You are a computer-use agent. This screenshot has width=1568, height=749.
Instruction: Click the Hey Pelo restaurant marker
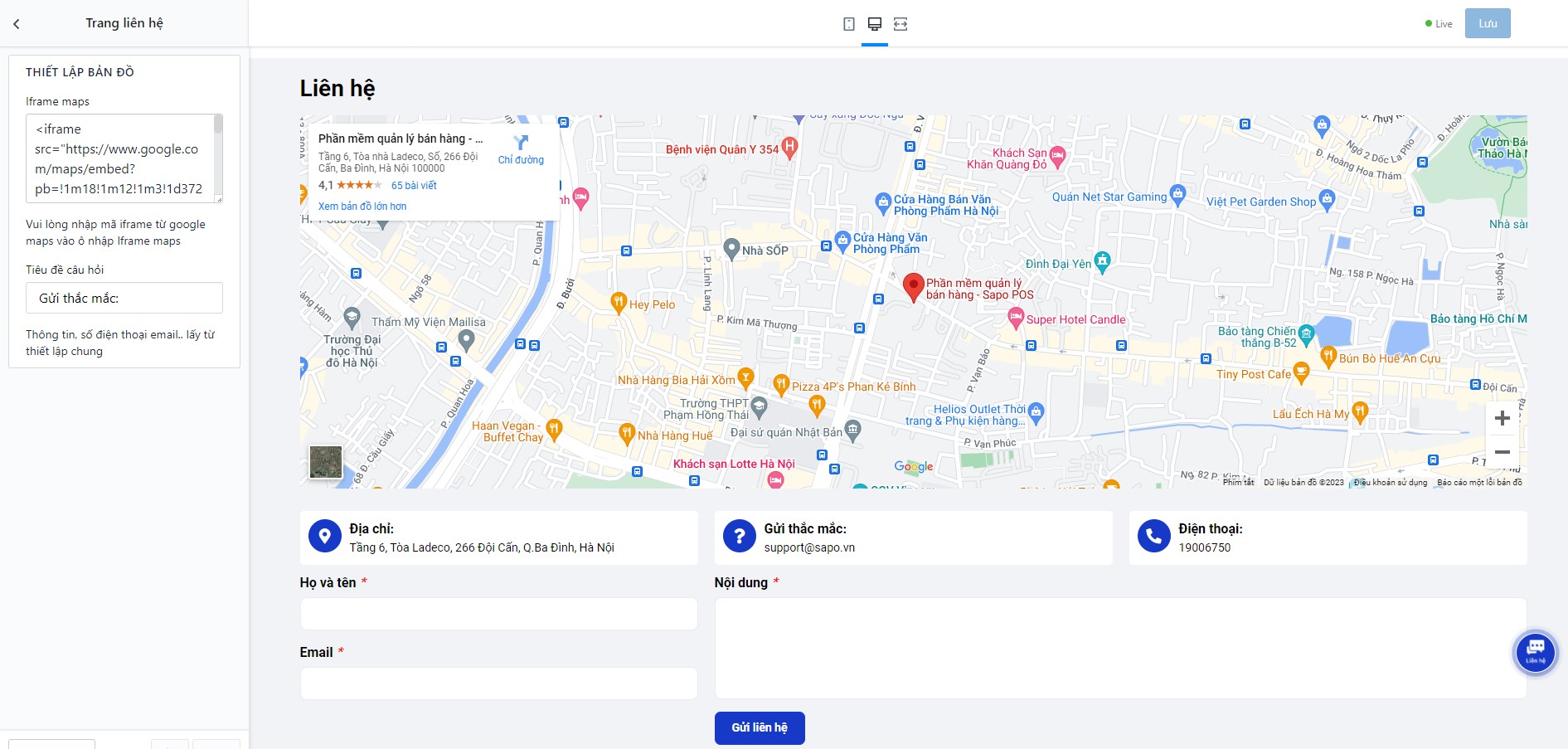618,303
